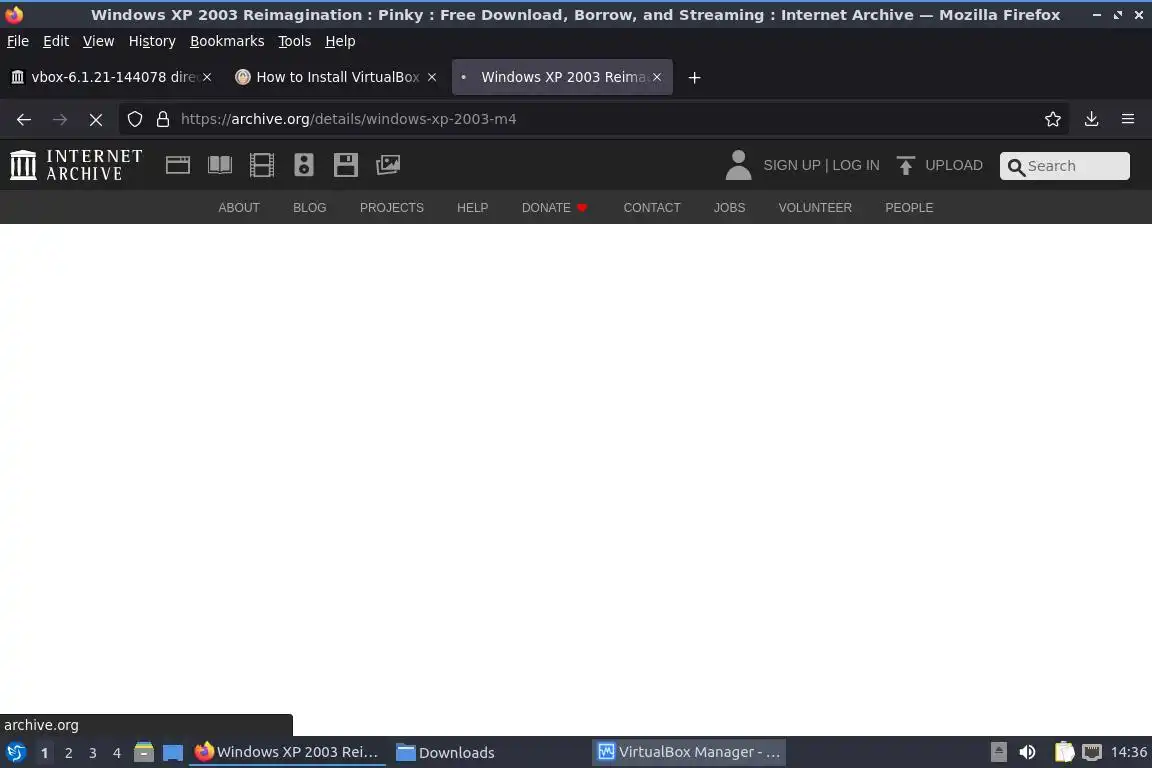Image resolution: width=1152 pixels, height=768 pixels.
Task: Close the Windows XP 2003 Reimagination tab
Action: tap(657, 77)
